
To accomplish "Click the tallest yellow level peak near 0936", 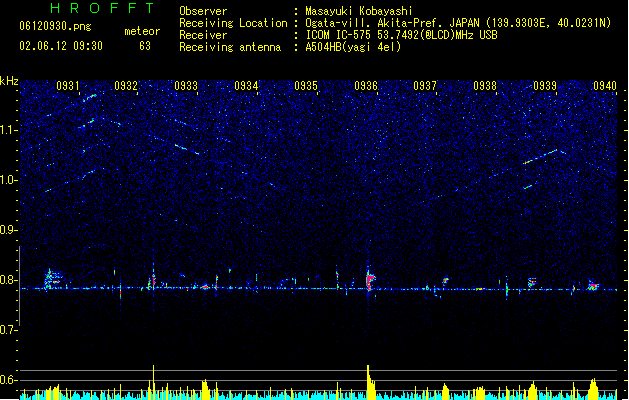I will click(x=369, y=381).
